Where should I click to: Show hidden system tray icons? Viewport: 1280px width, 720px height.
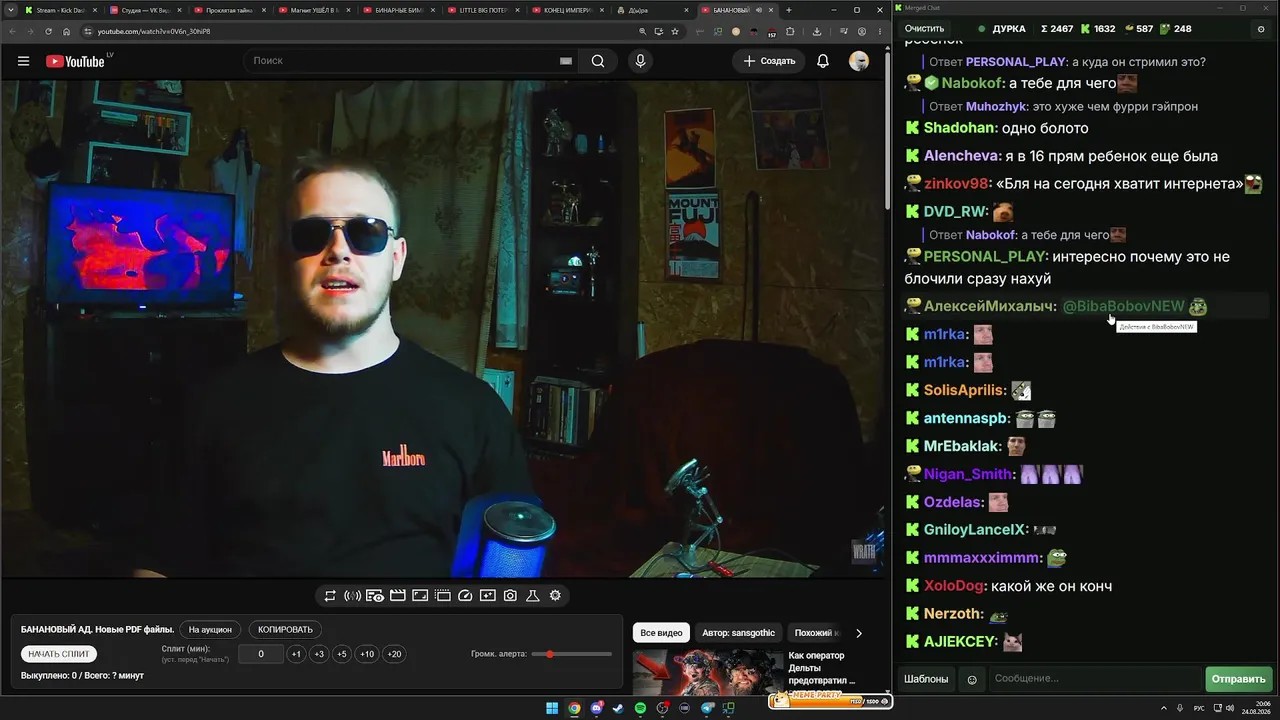(x=1163, y=708)
